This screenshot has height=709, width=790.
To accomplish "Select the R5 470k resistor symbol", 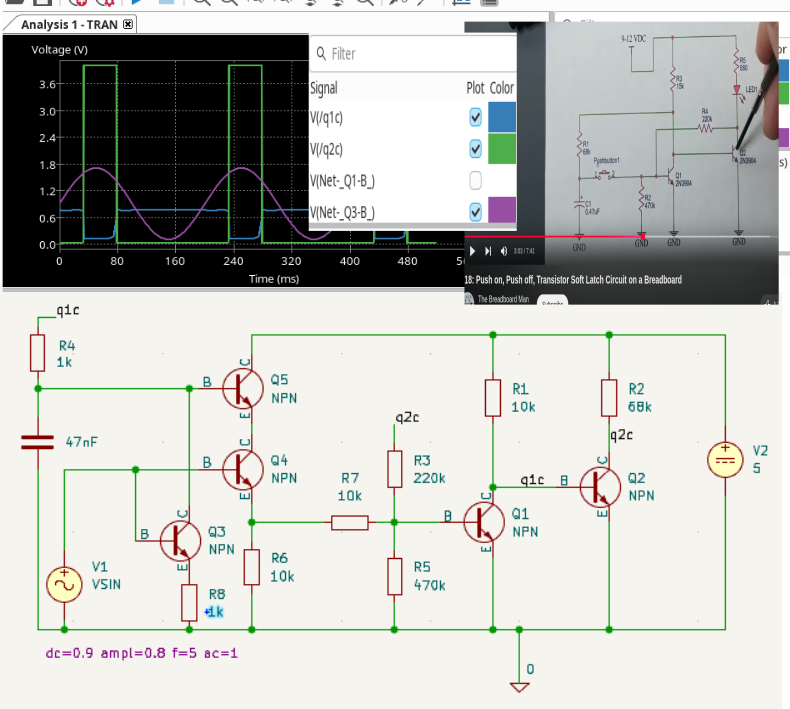I will click(394, 576).
